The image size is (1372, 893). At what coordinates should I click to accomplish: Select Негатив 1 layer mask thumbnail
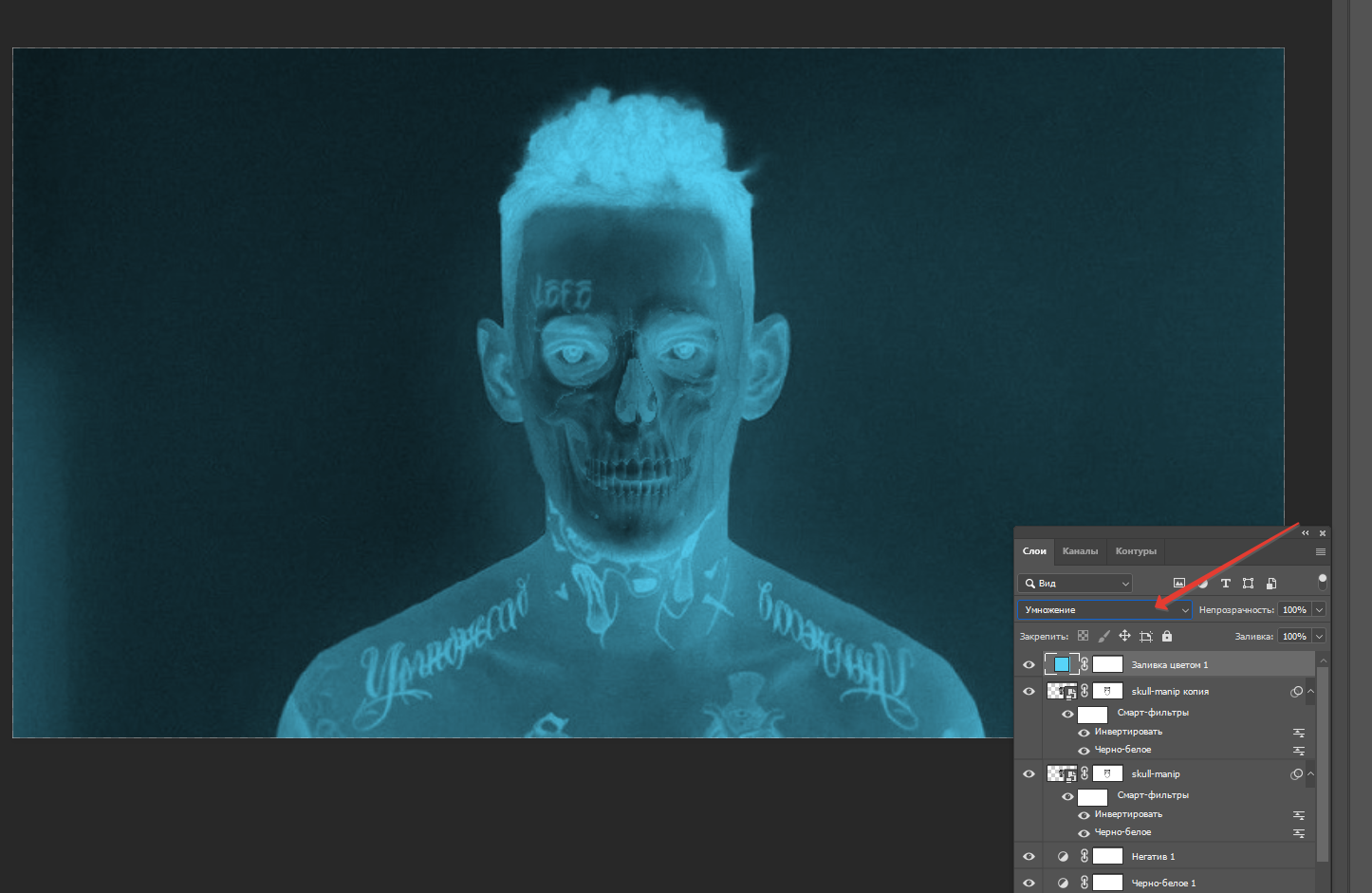tap(1107, 856)
